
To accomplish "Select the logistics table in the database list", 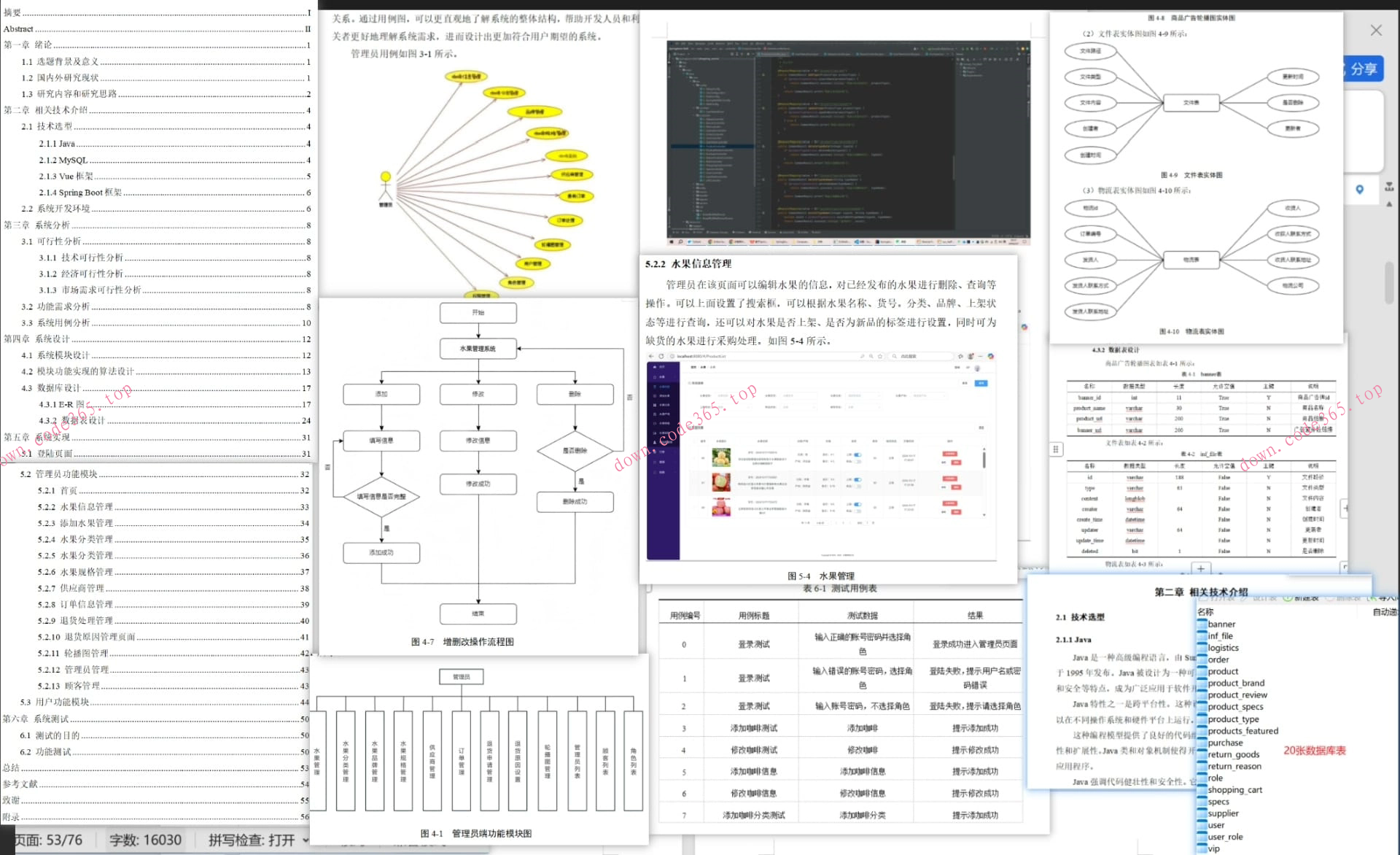I will pyautogui.click(x=1223, y=648).
